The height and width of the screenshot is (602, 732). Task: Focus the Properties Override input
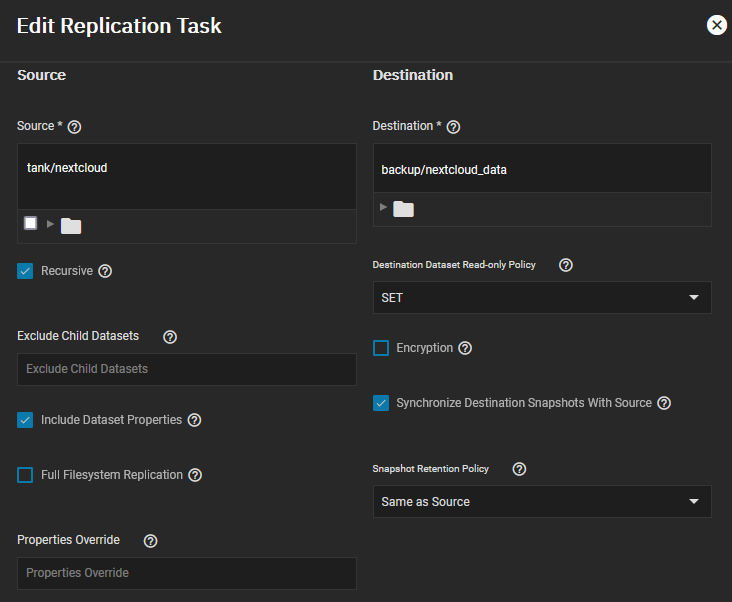coord(187,574)
